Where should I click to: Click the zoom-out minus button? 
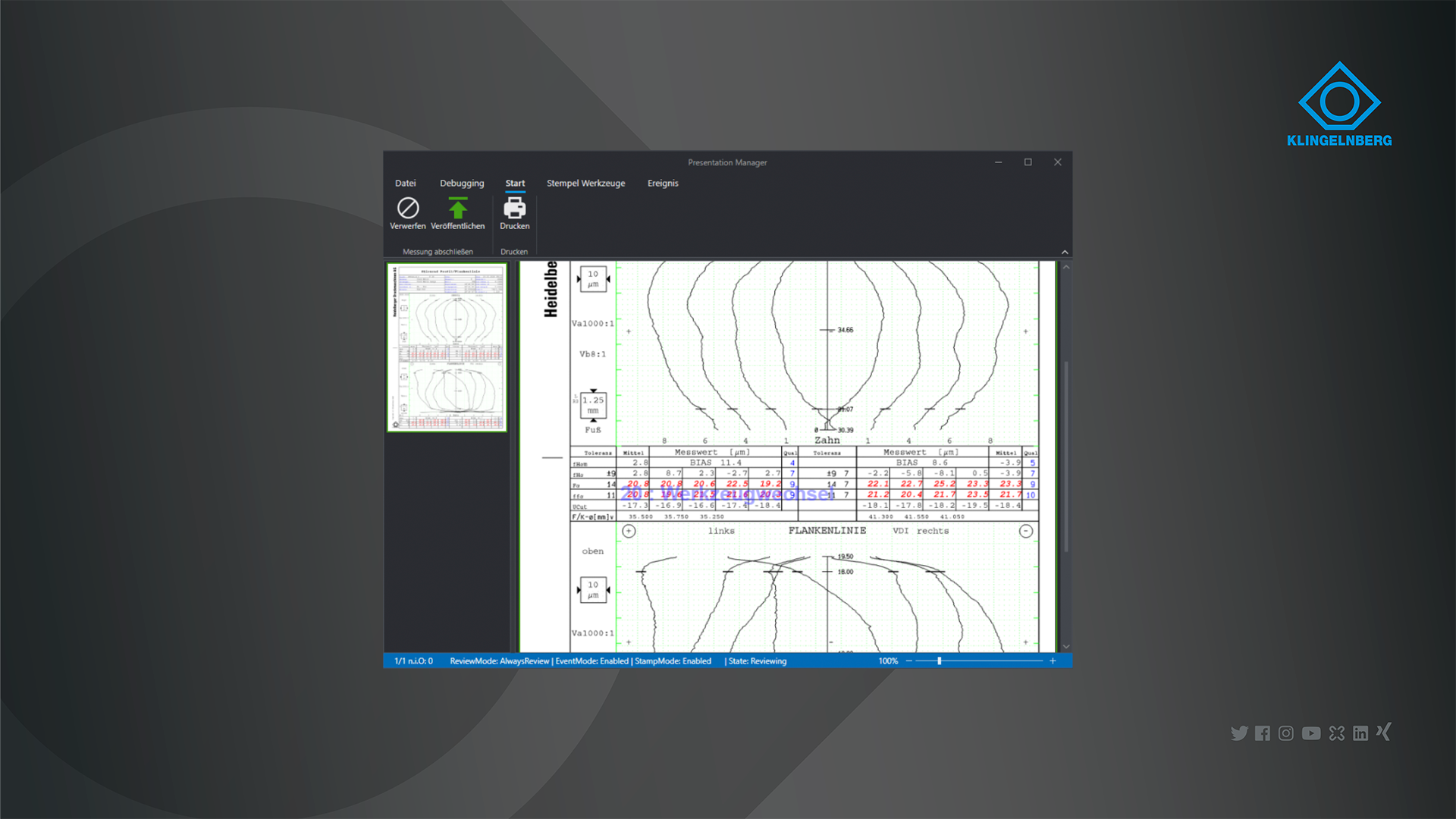coord(908,661)
